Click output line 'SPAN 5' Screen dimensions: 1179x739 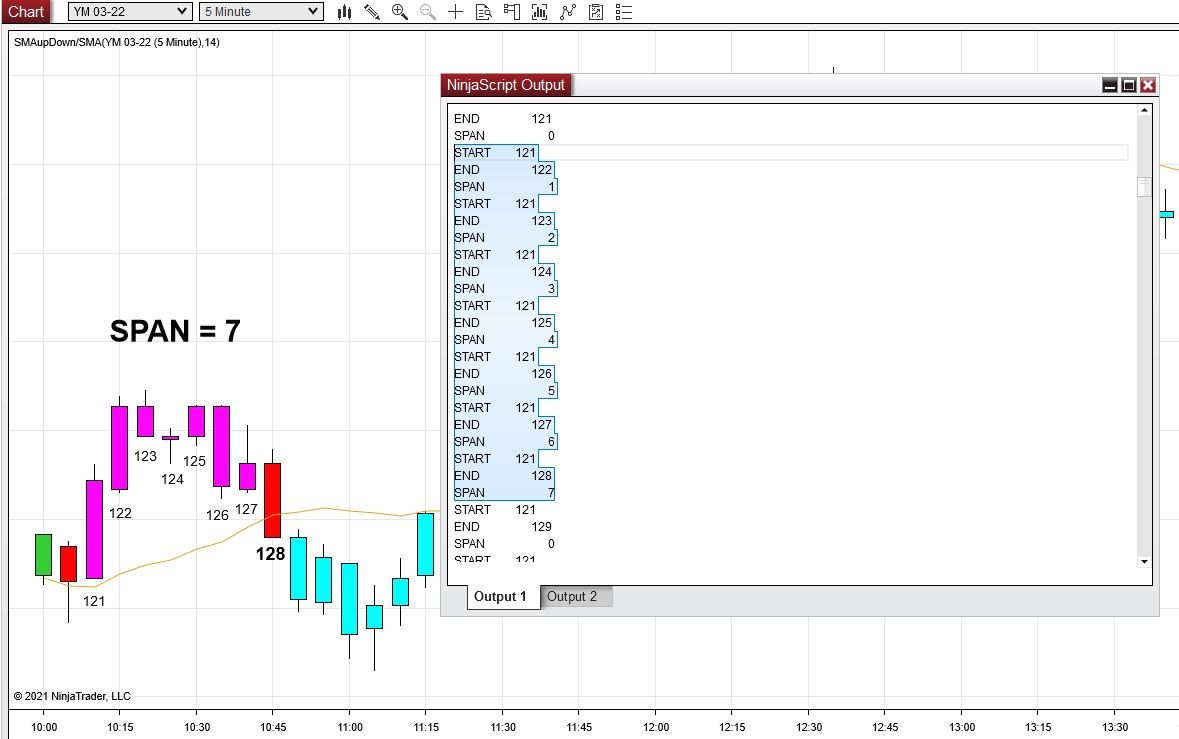(505, 391)
